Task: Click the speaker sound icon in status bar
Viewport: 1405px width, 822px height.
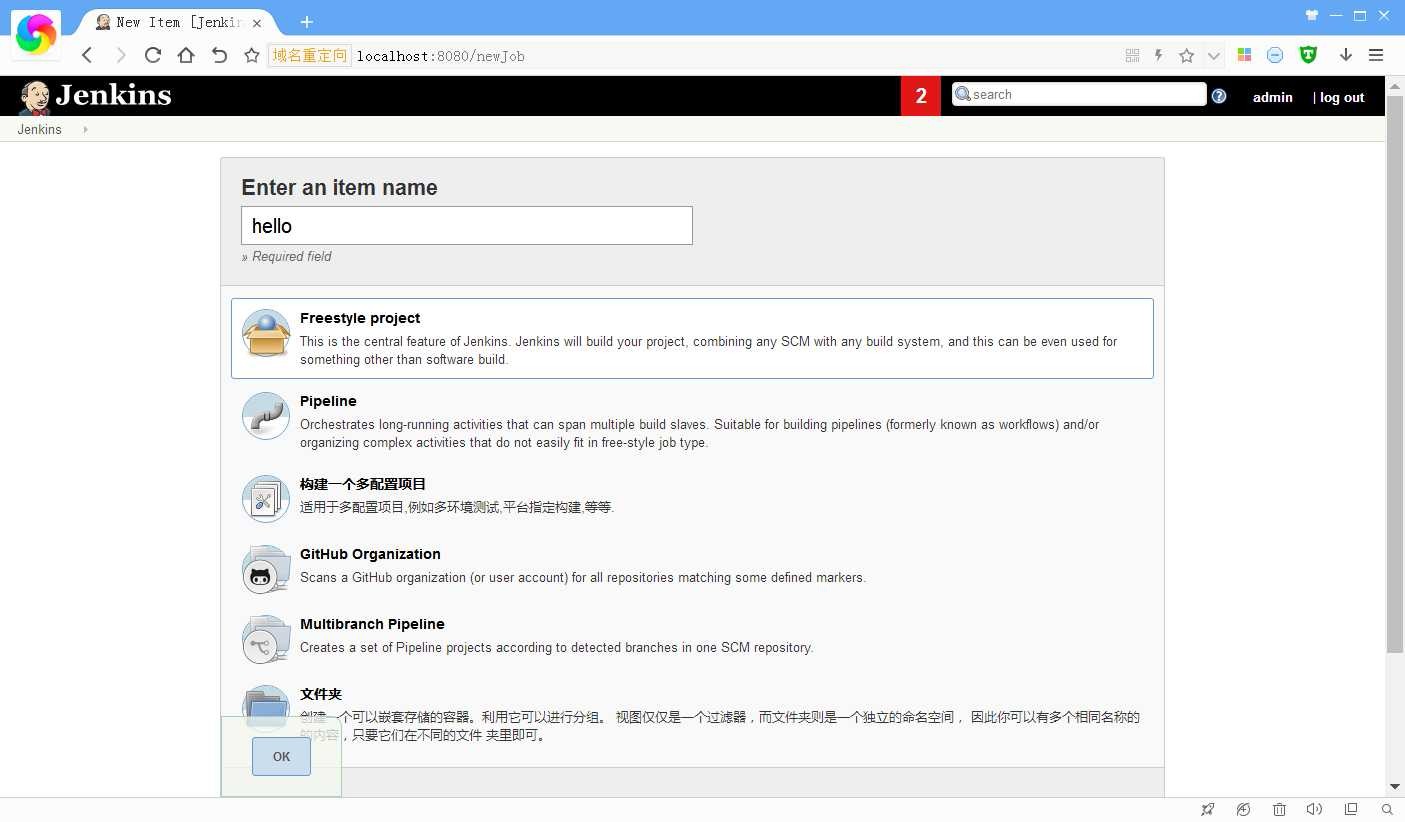Action: 1314,809
